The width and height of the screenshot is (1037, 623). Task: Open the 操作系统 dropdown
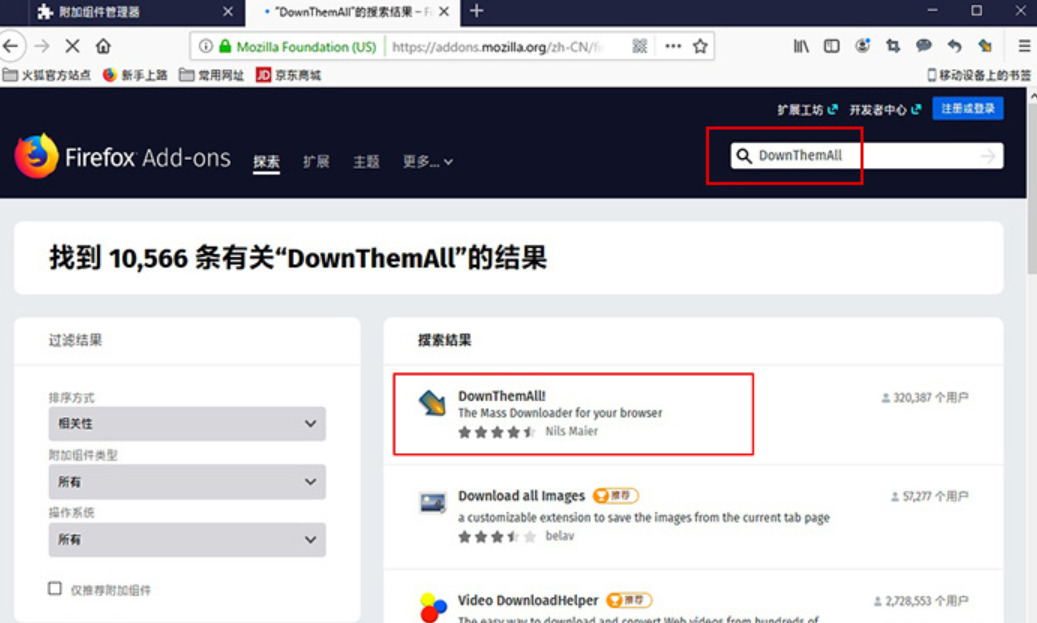(x=187, y=540)
